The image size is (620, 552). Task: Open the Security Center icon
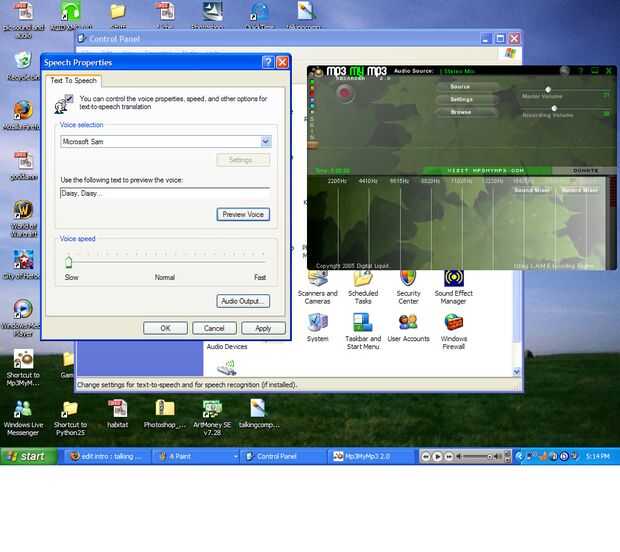coord(408,287)
